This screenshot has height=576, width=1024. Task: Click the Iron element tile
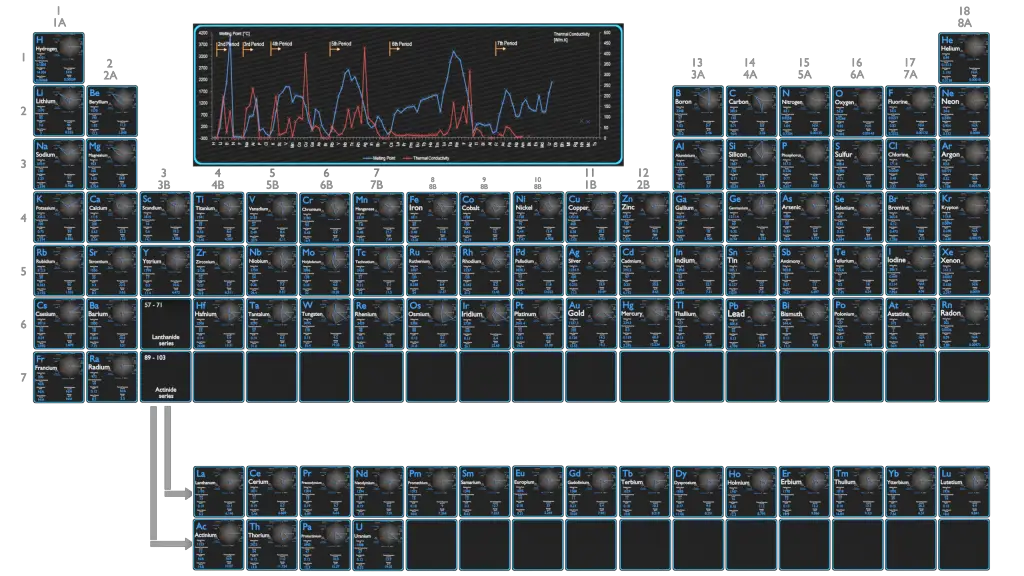(x=432, y=217)
